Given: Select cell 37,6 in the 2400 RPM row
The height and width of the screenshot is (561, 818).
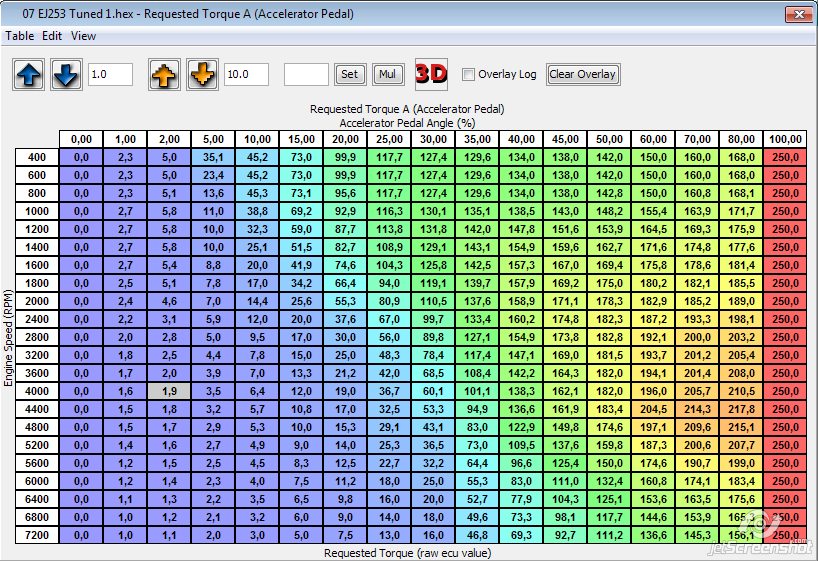Looking at the screenshot, I should tap(345, 319).
